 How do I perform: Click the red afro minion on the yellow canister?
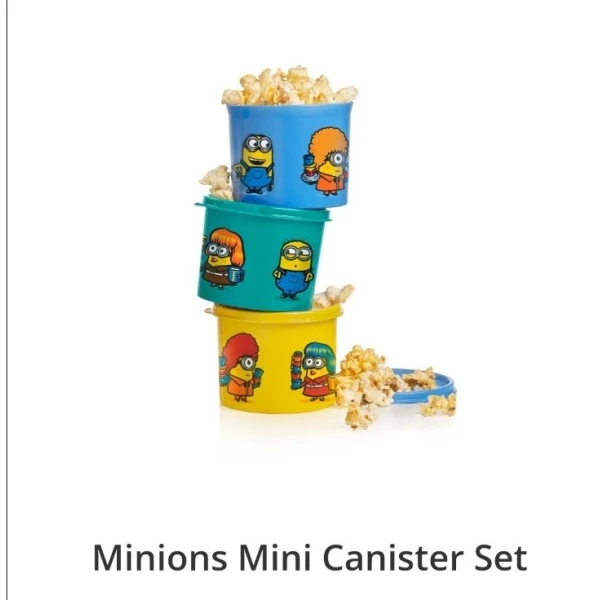pyautogui.click(x=240, y=367)
